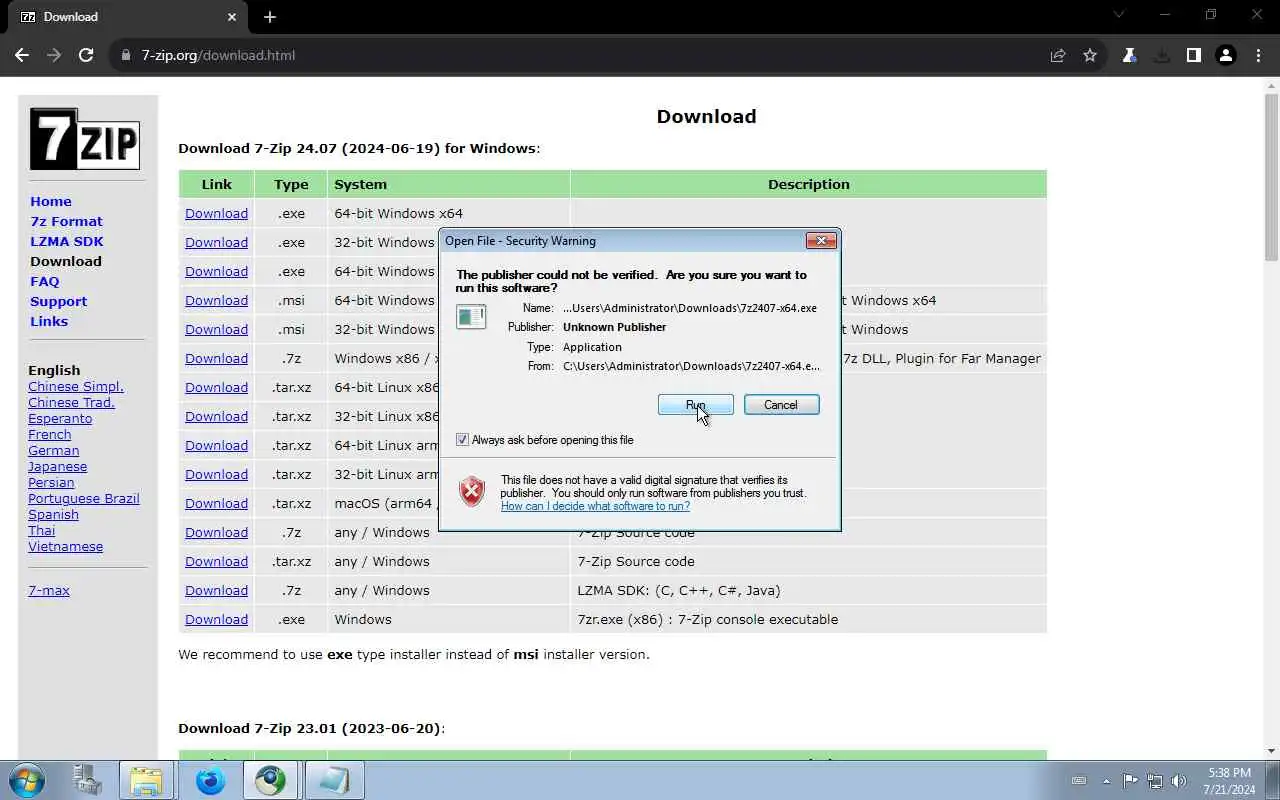1280x800 pixels.
Task: Open the browser side panel
Action: [x=1193, y=55]
